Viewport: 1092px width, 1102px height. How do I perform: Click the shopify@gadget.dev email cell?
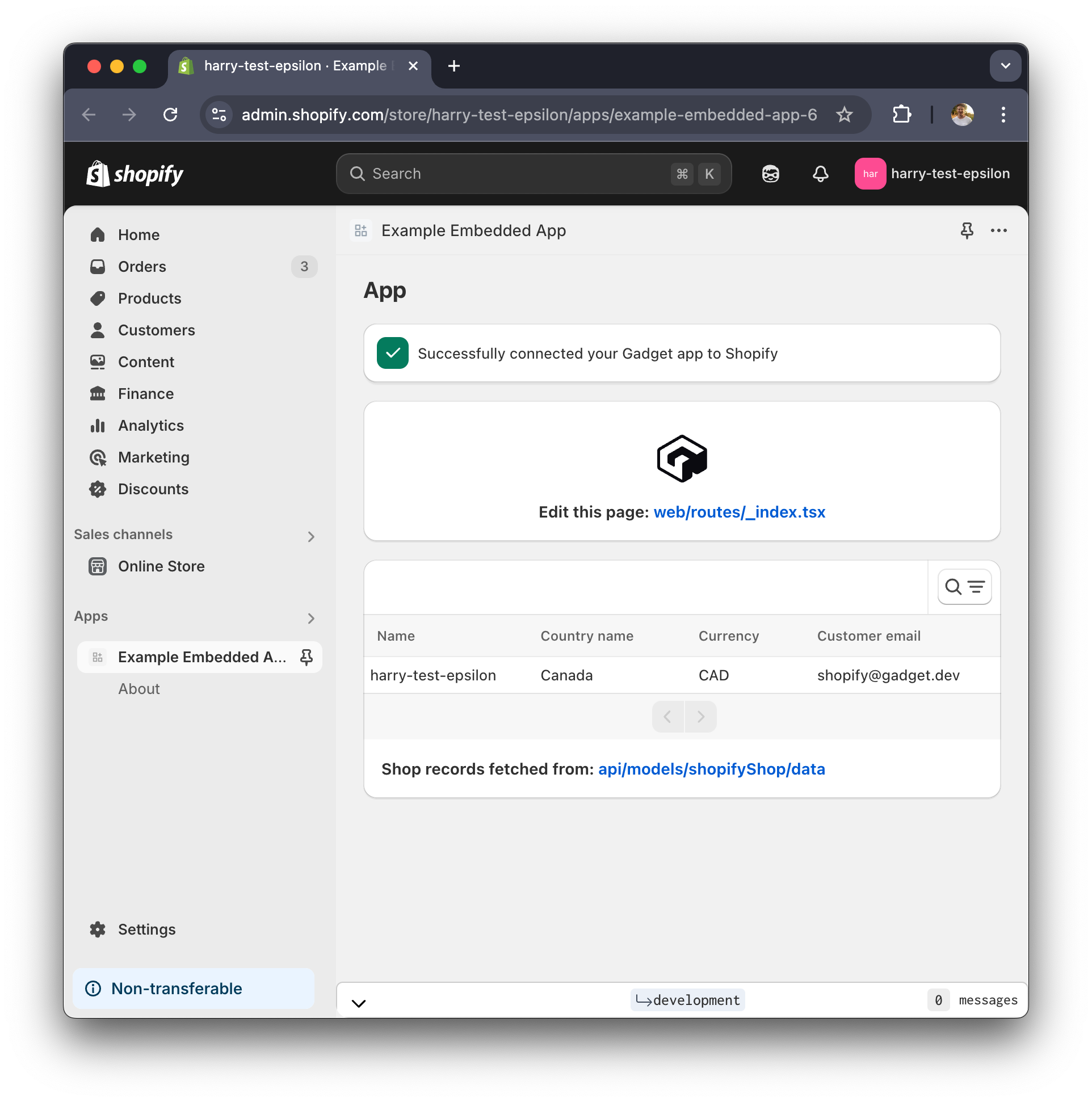(888, 676)
